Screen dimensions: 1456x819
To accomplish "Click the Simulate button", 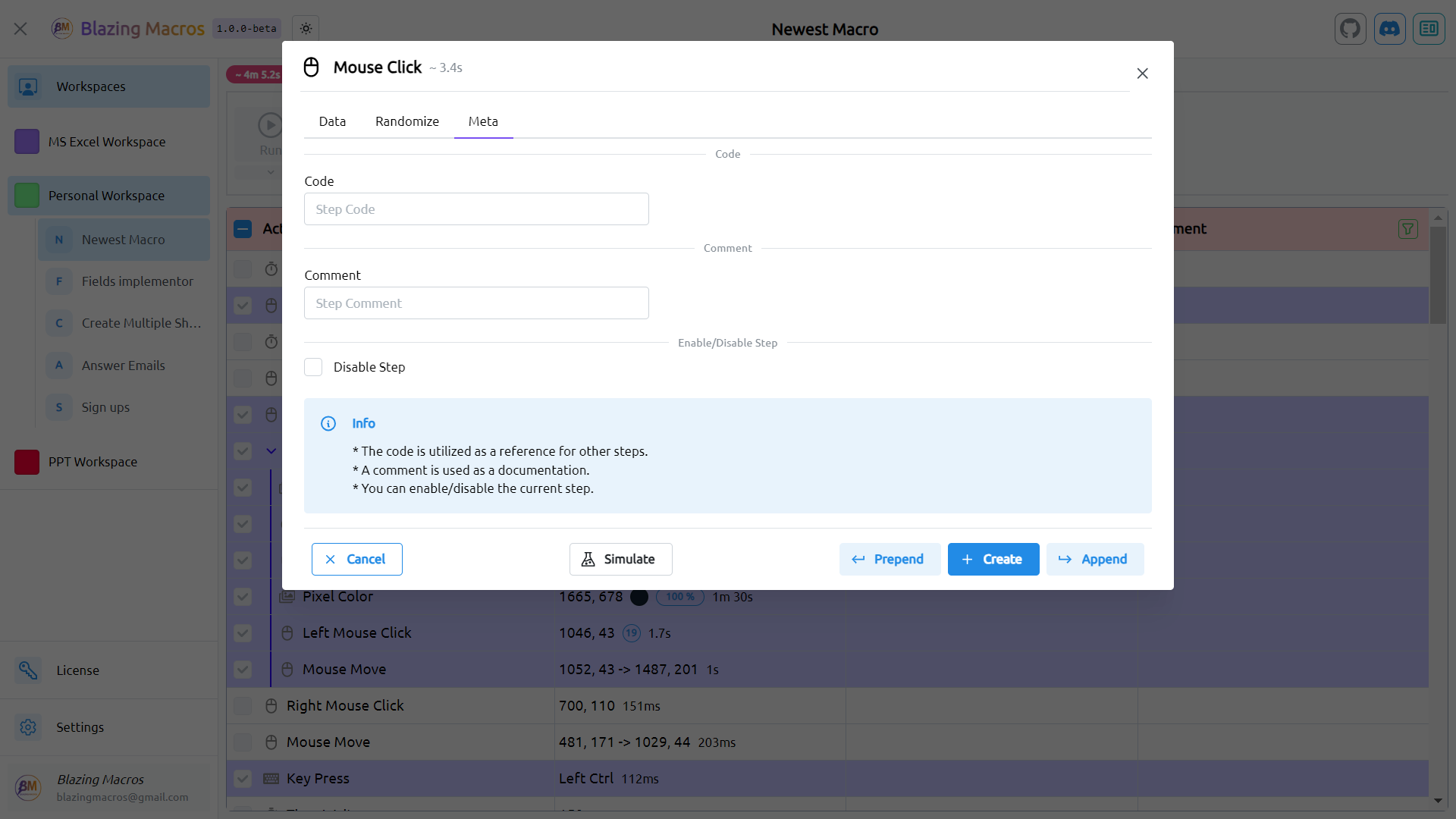I will point(620,559).
